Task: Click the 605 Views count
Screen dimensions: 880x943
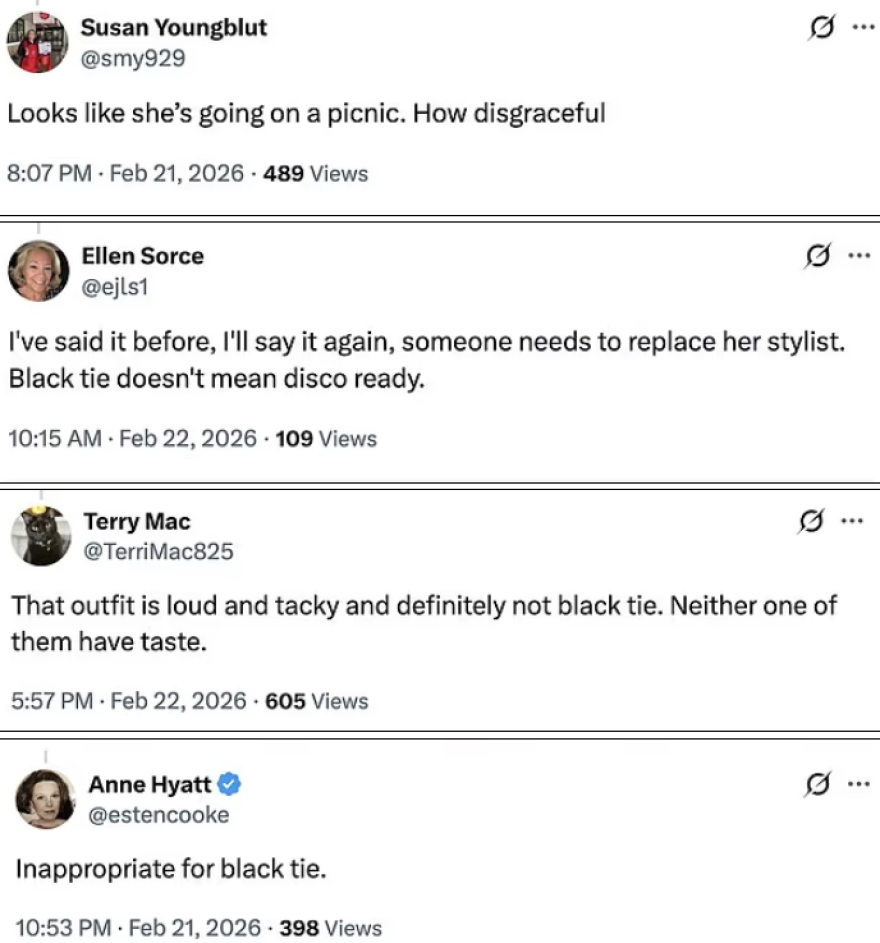Action: click(x=317, y=701)
